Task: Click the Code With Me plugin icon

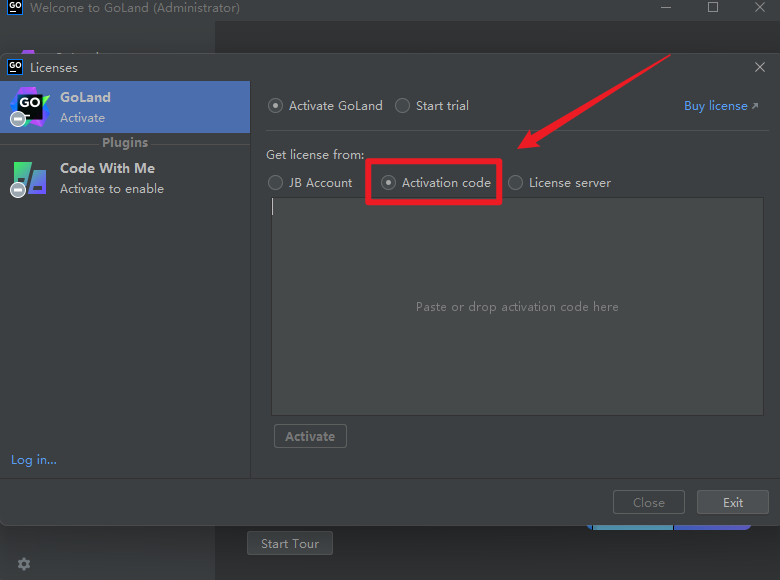Action: (29, 179)
